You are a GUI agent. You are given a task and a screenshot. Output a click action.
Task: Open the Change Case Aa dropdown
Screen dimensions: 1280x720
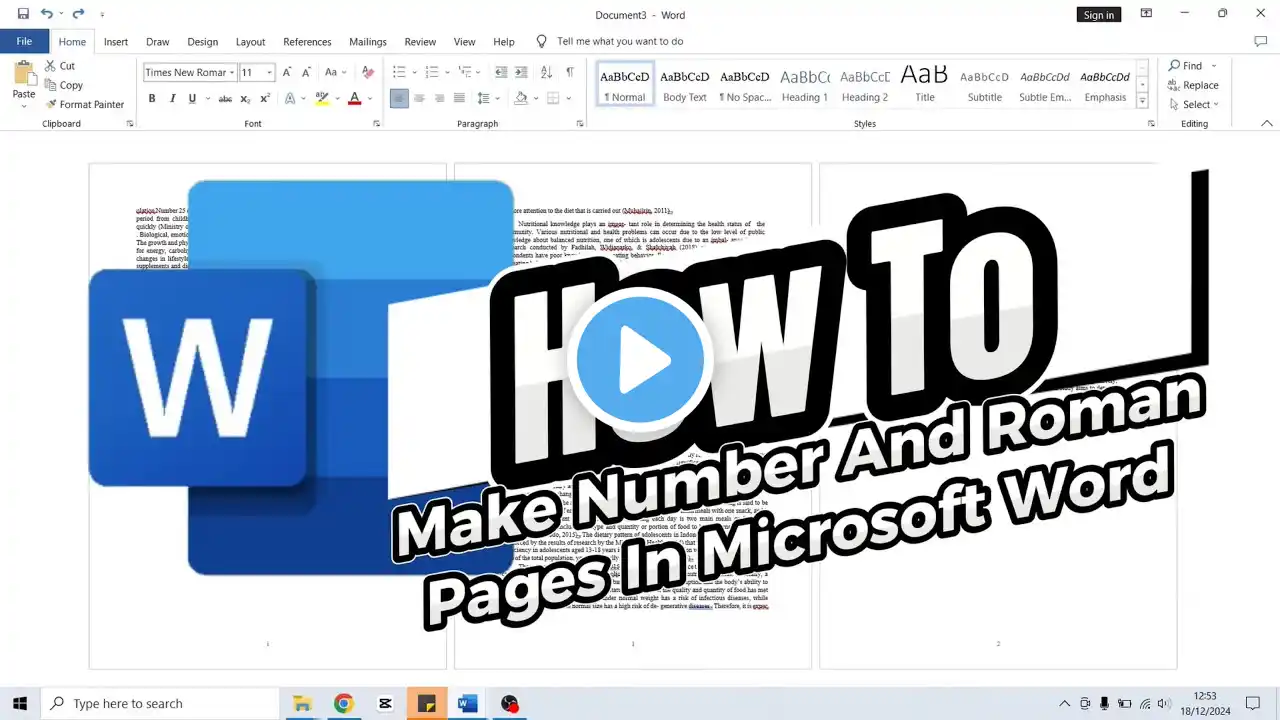pos(335,72)
